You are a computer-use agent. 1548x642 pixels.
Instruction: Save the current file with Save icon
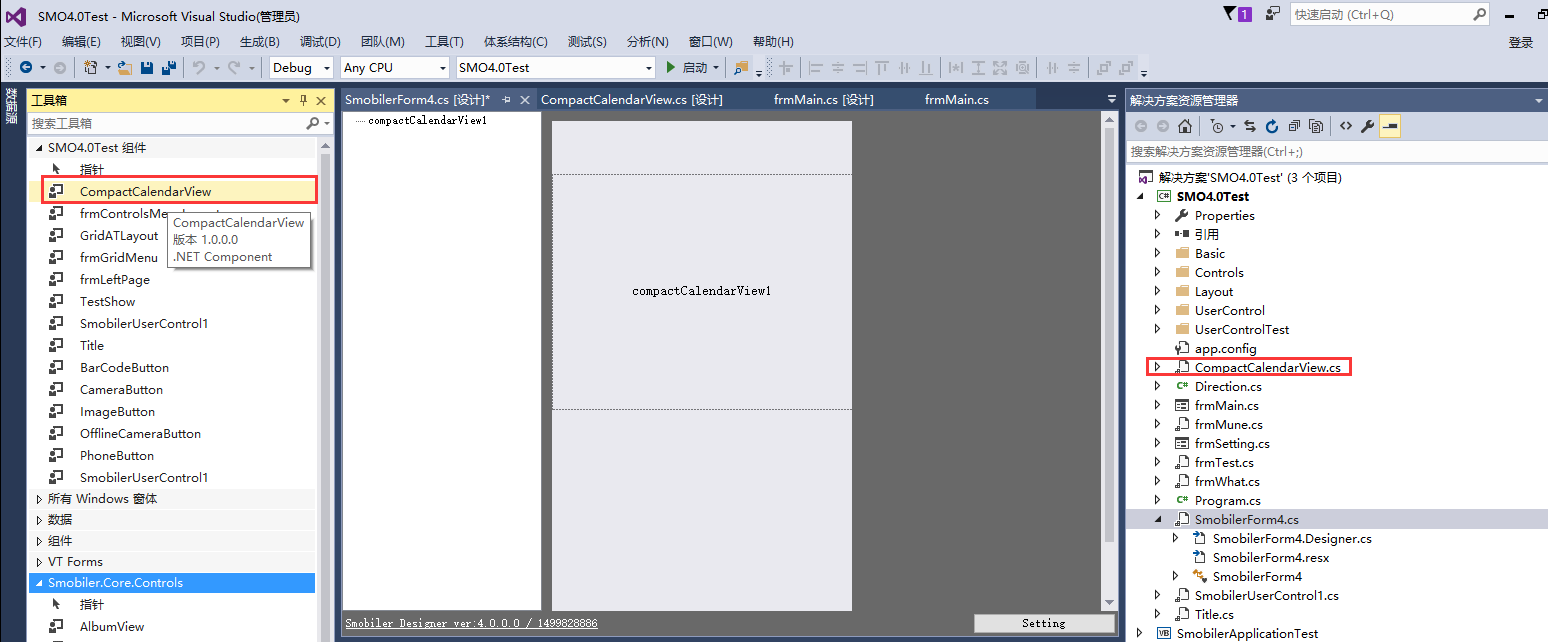[147, 67]
